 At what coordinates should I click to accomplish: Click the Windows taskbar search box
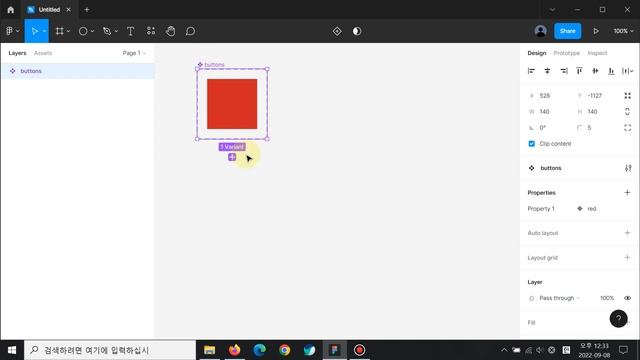[x=110, y=350]
